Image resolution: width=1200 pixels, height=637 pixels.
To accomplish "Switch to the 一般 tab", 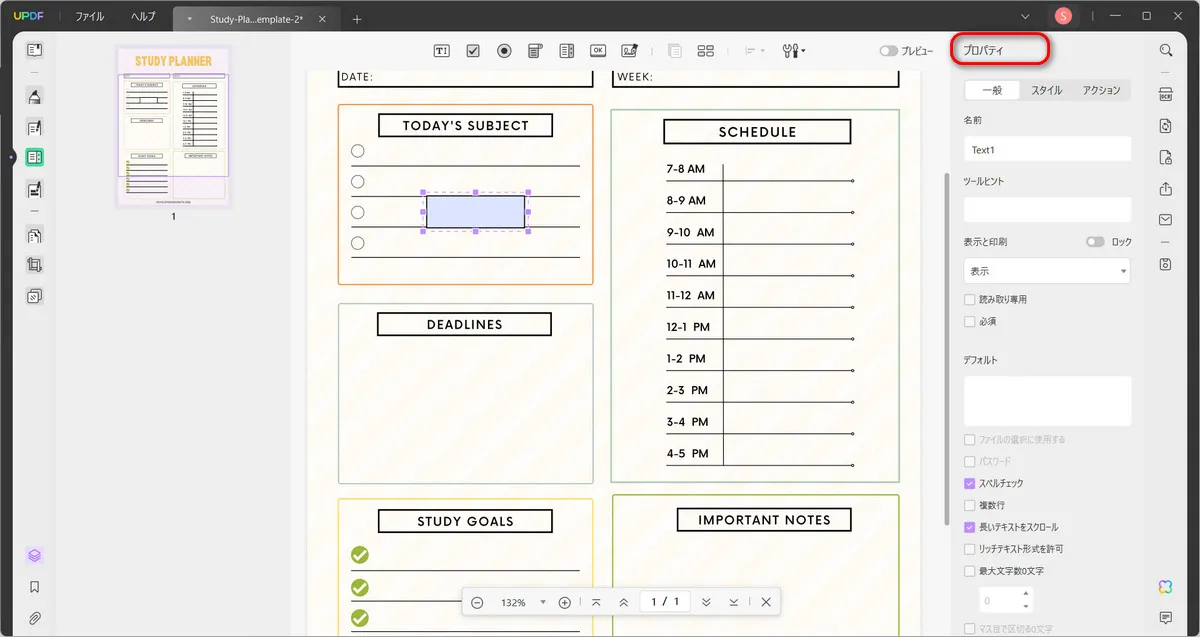I will [x=992, y=90].
